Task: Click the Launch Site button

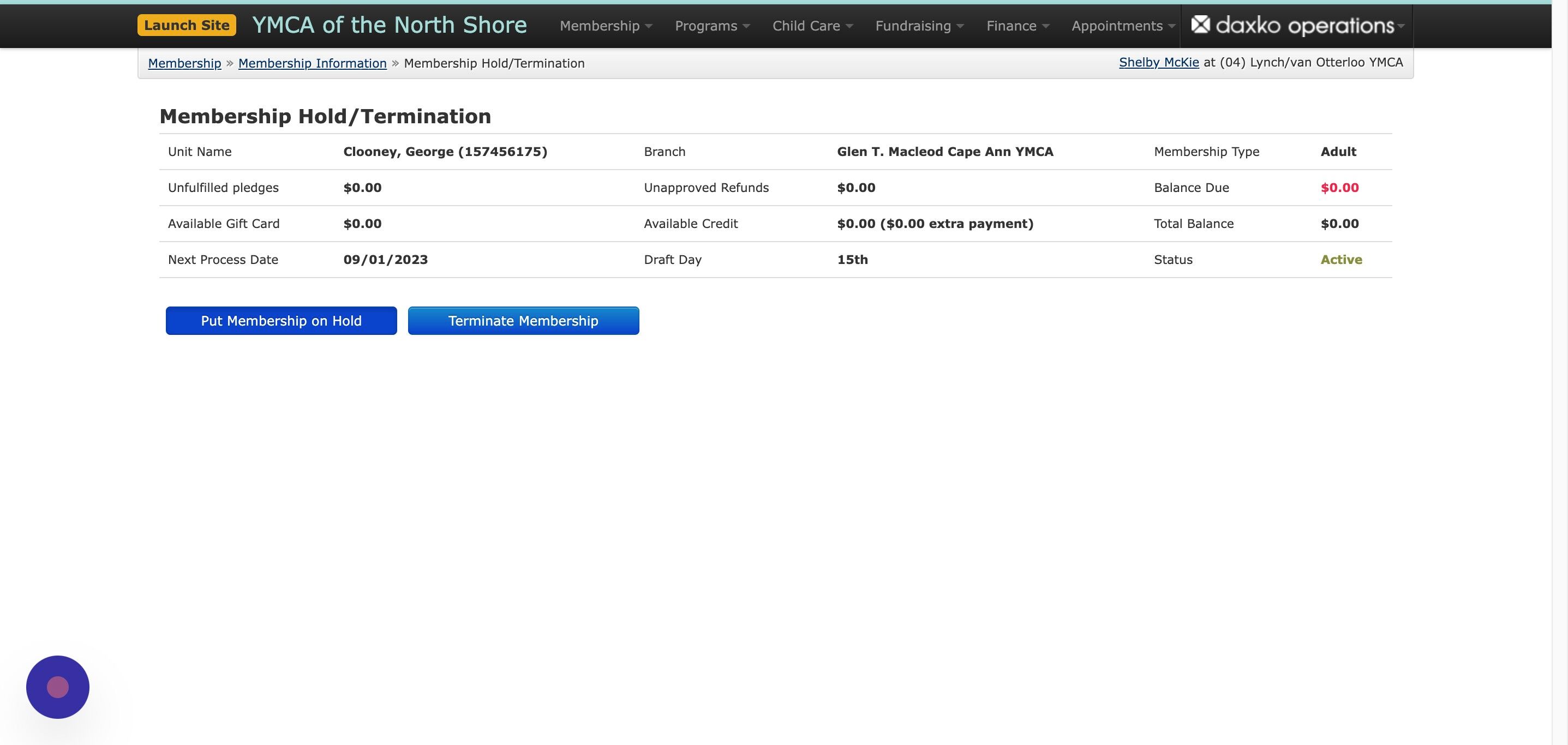Action: tap(187, 25)
